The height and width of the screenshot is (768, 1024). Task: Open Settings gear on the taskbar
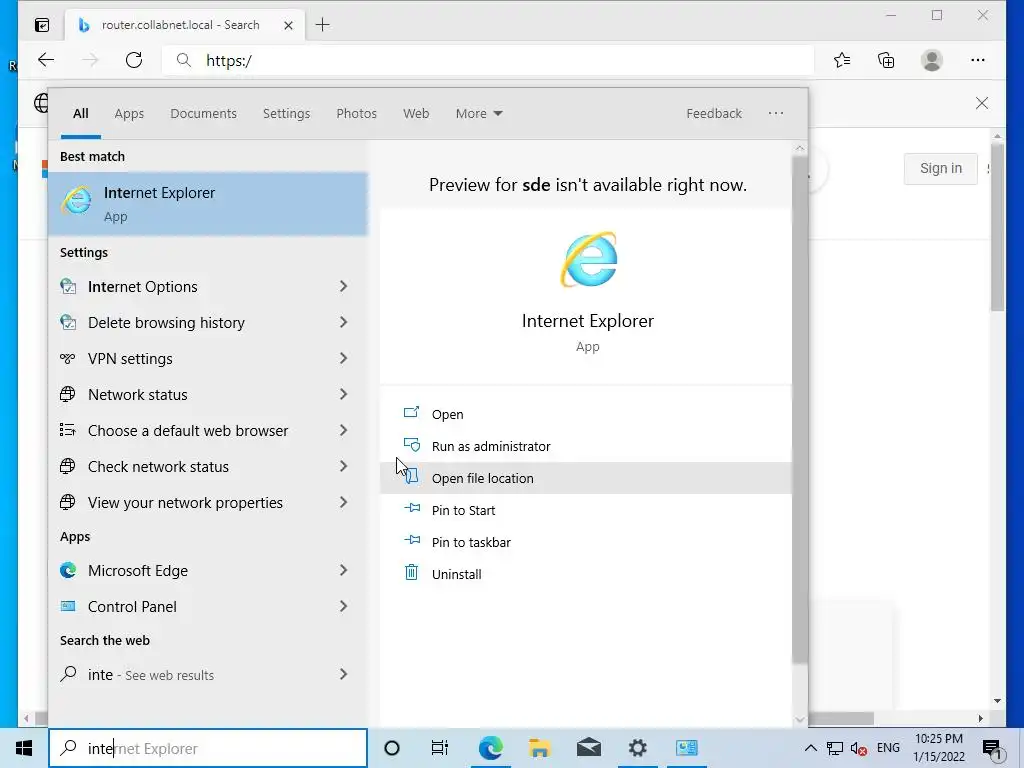637,748
